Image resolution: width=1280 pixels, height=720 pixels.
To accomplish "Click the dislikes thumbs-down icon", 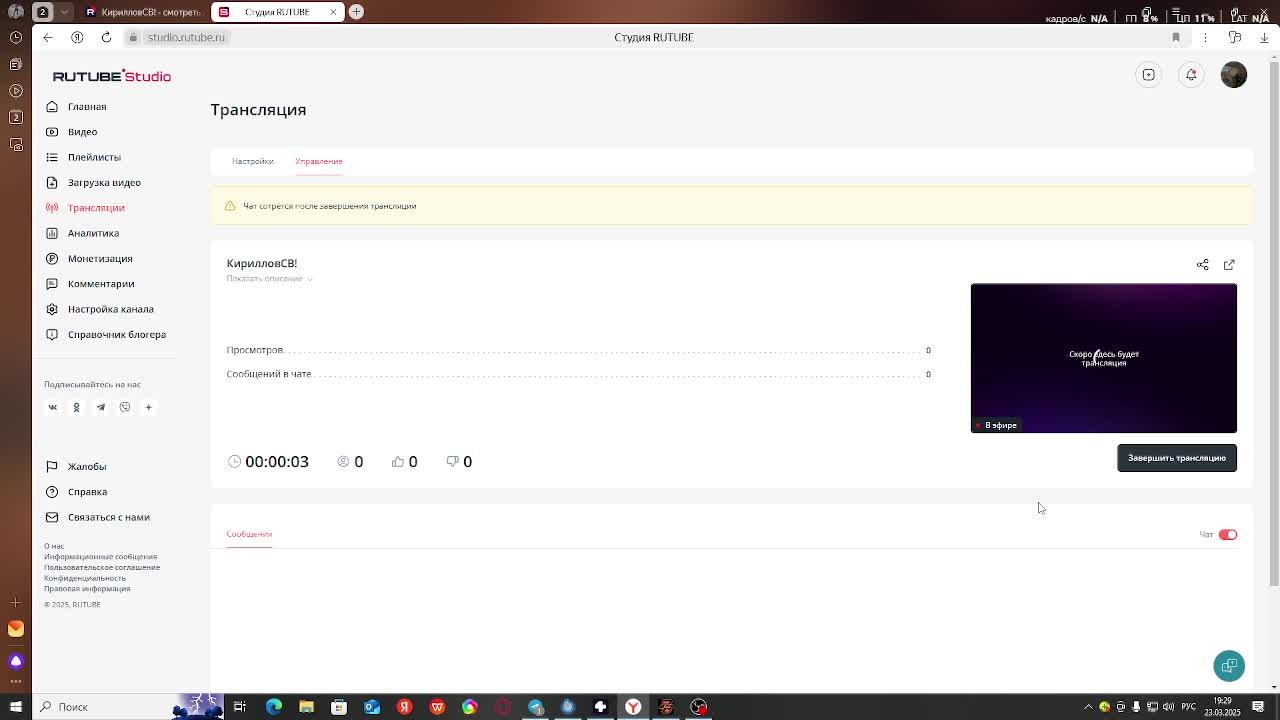I will pyautogui.click(x=452, y=461).
